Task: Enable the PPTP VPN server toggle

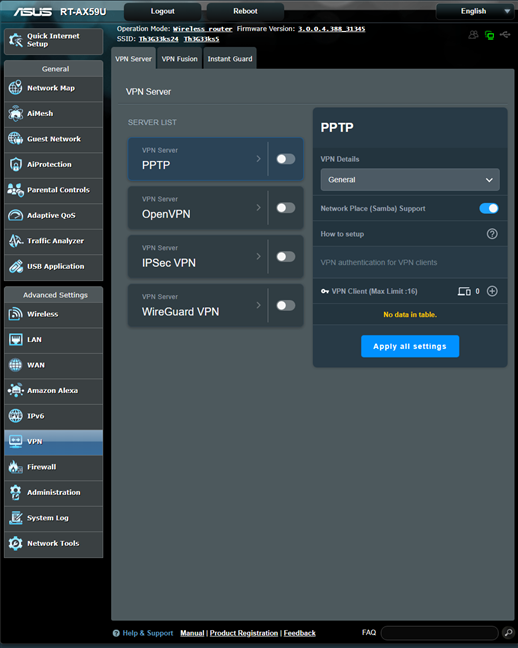Action: (x=286, y=159)
